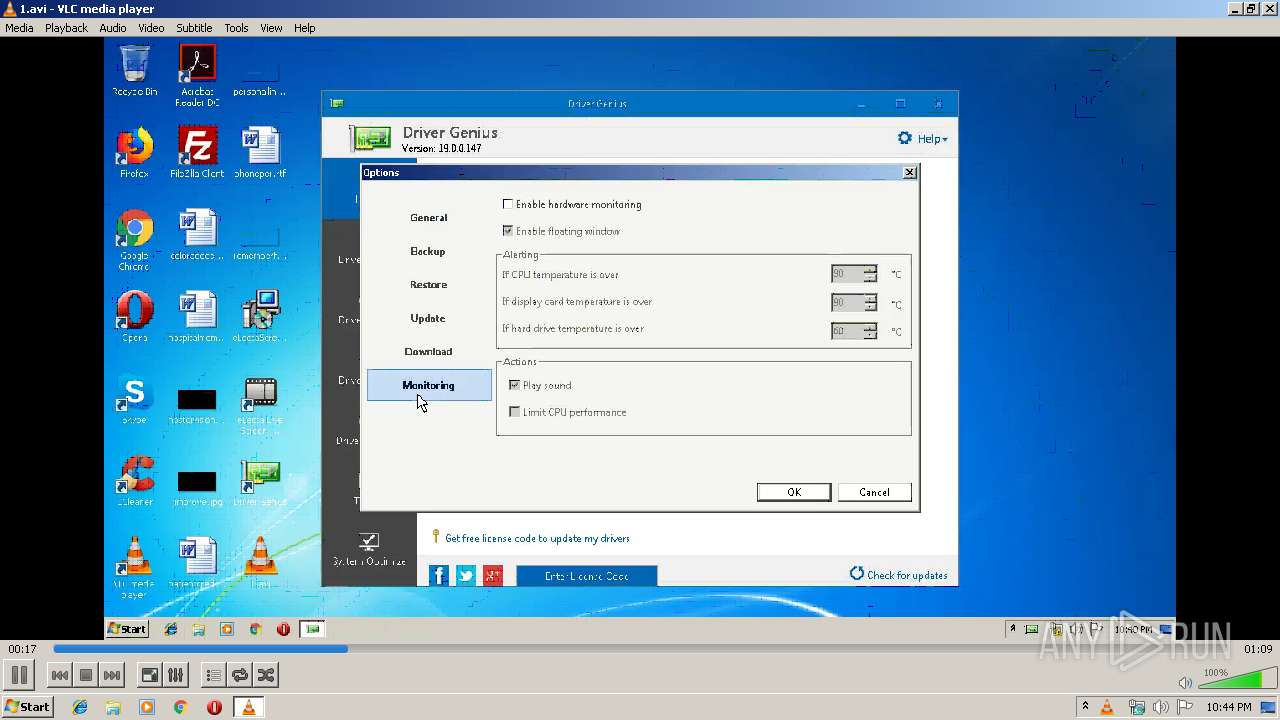Toggle Limit CPU performance checkbox
Screen dimensions: 1280x720
click(x=515, y=412)
